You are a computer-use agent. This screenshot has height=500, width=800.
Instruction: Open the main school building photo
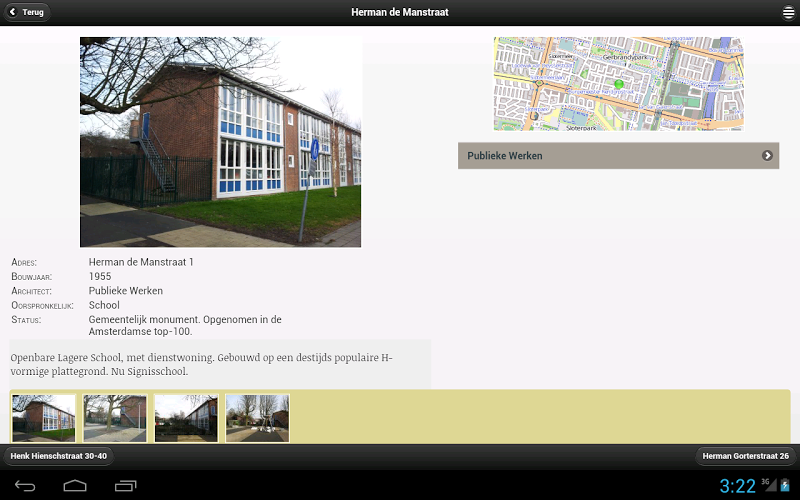(220, 142)
